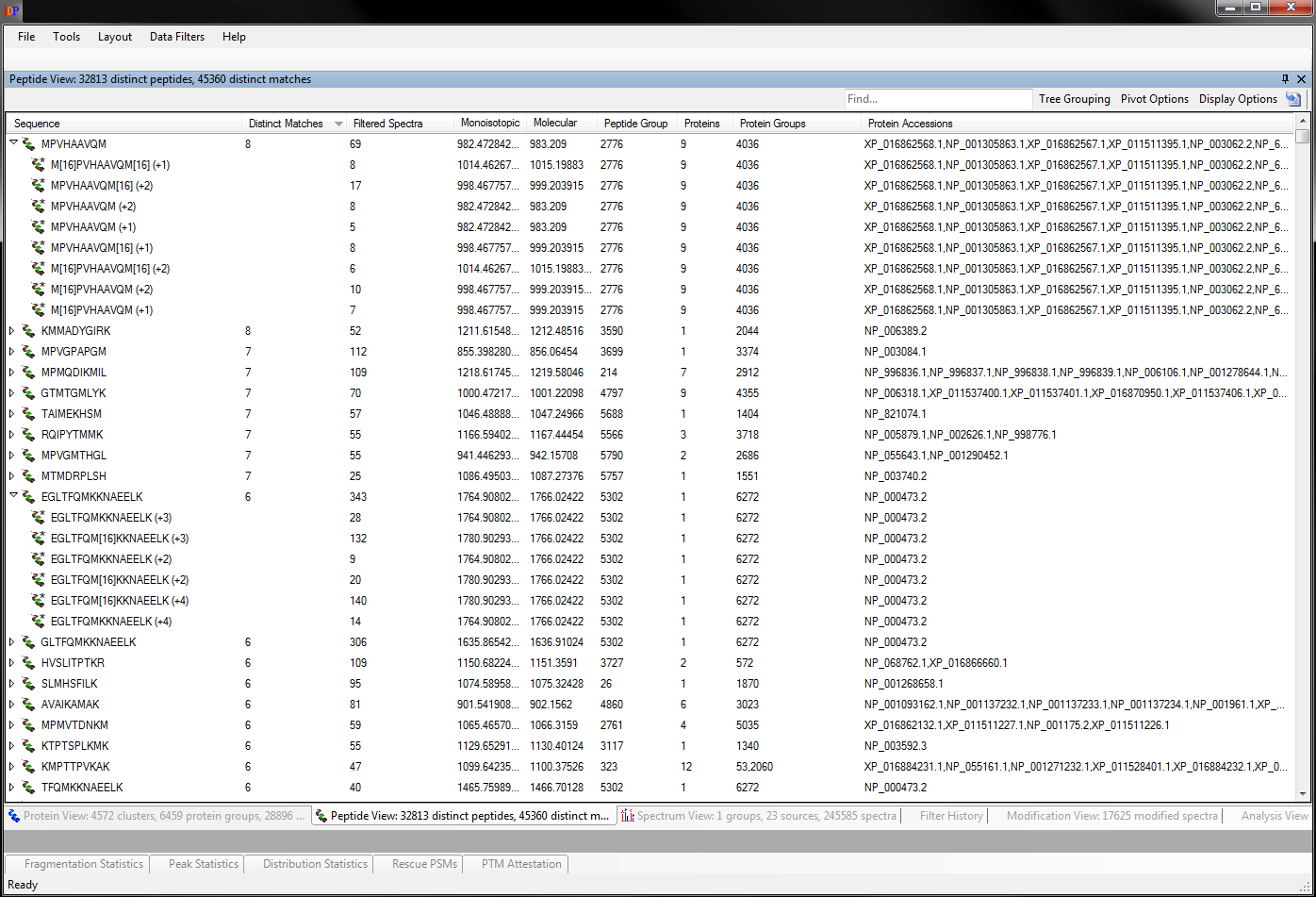Click the peptide icon of GTMTGMLYK
The height and width of the screenshot is (897, 1316).
tap(28, 393)
